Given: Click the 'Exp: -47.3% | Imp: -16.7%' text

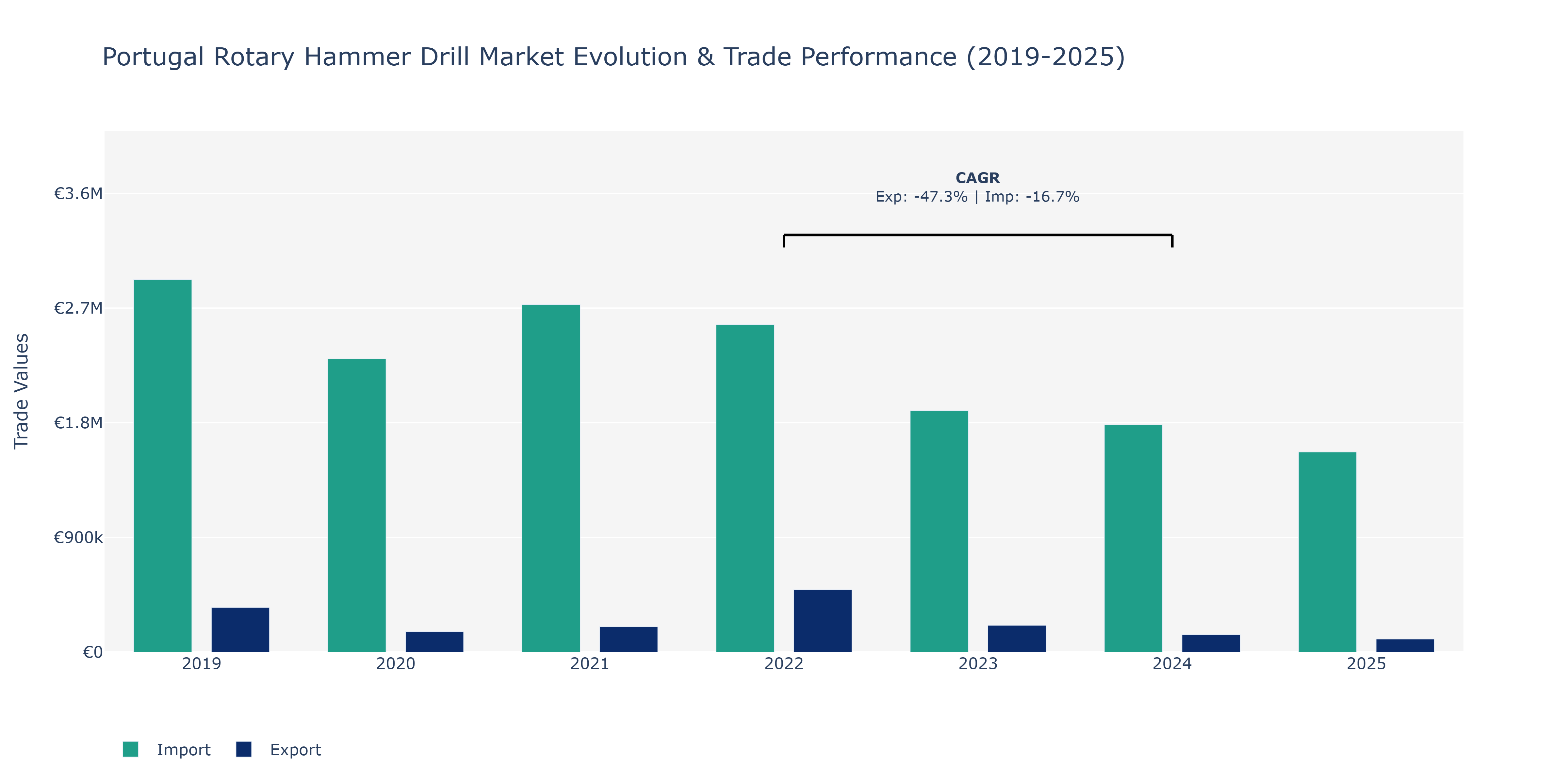Looking at the screenshot, I should click(978, 197).
